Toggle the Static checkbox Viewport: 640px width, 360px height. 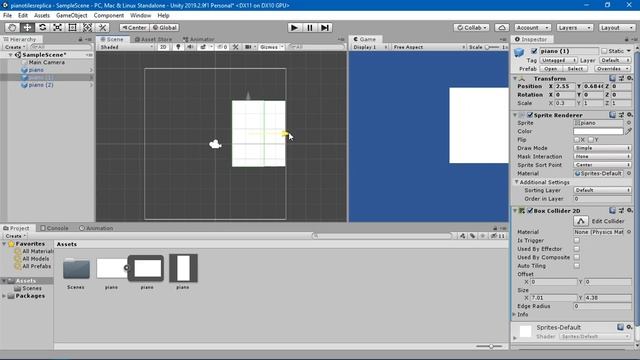click(x=604, y=51)
